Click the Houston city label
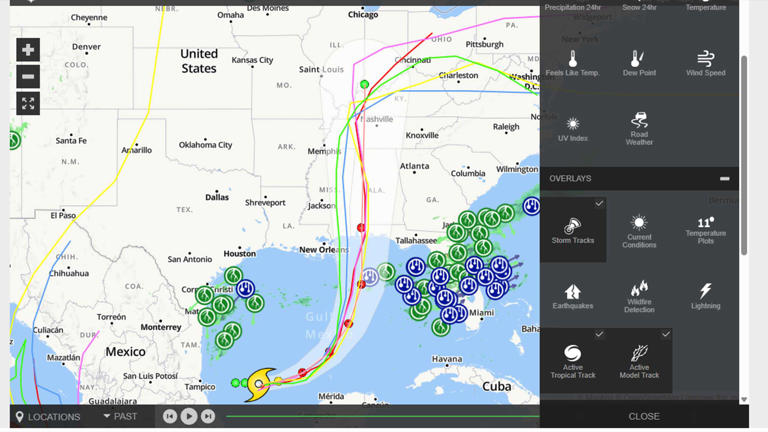The image size is (768, 432). point(240,254)
